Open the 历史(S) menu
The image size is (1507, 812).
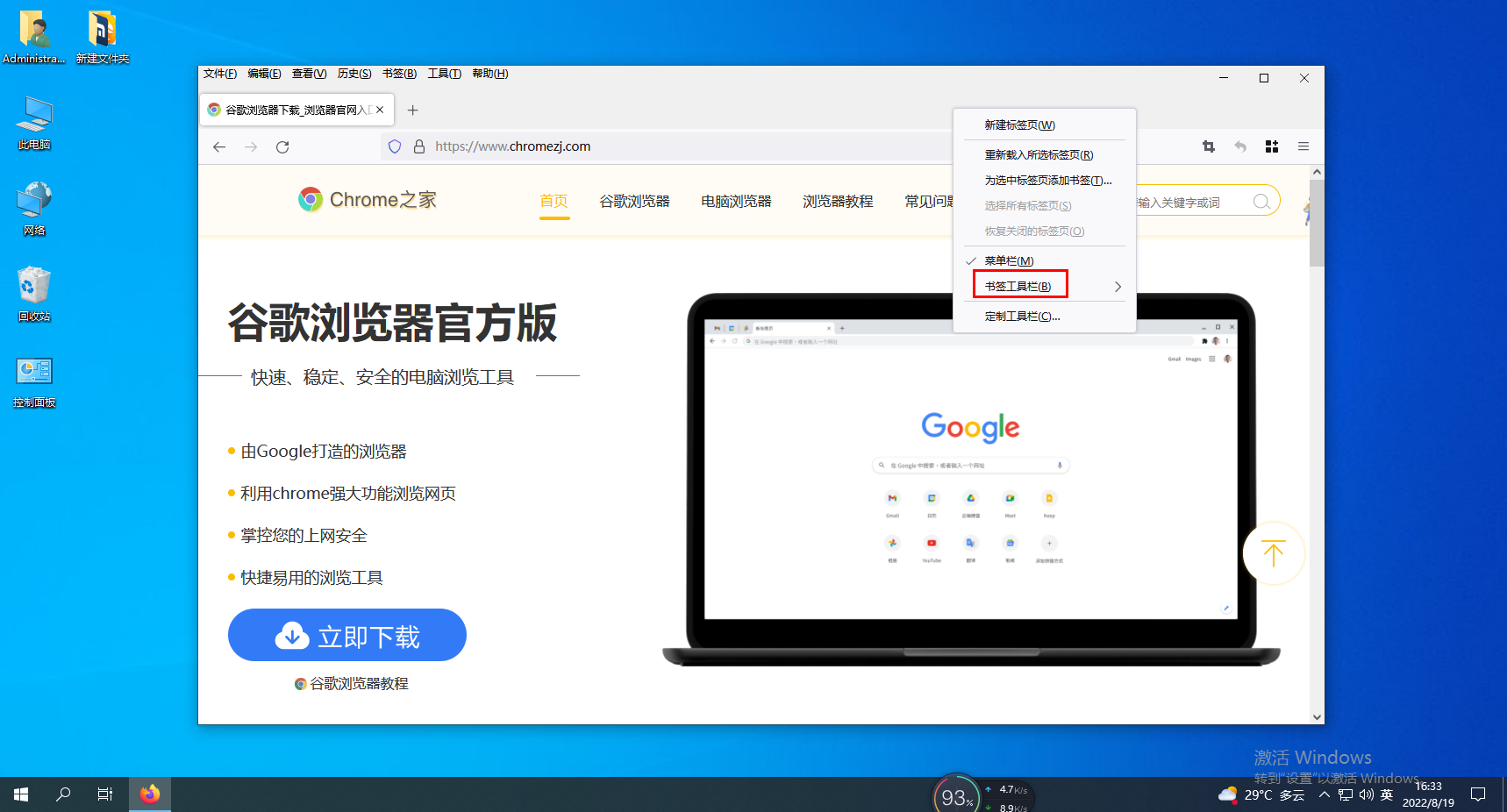click(x=354, y=74)
